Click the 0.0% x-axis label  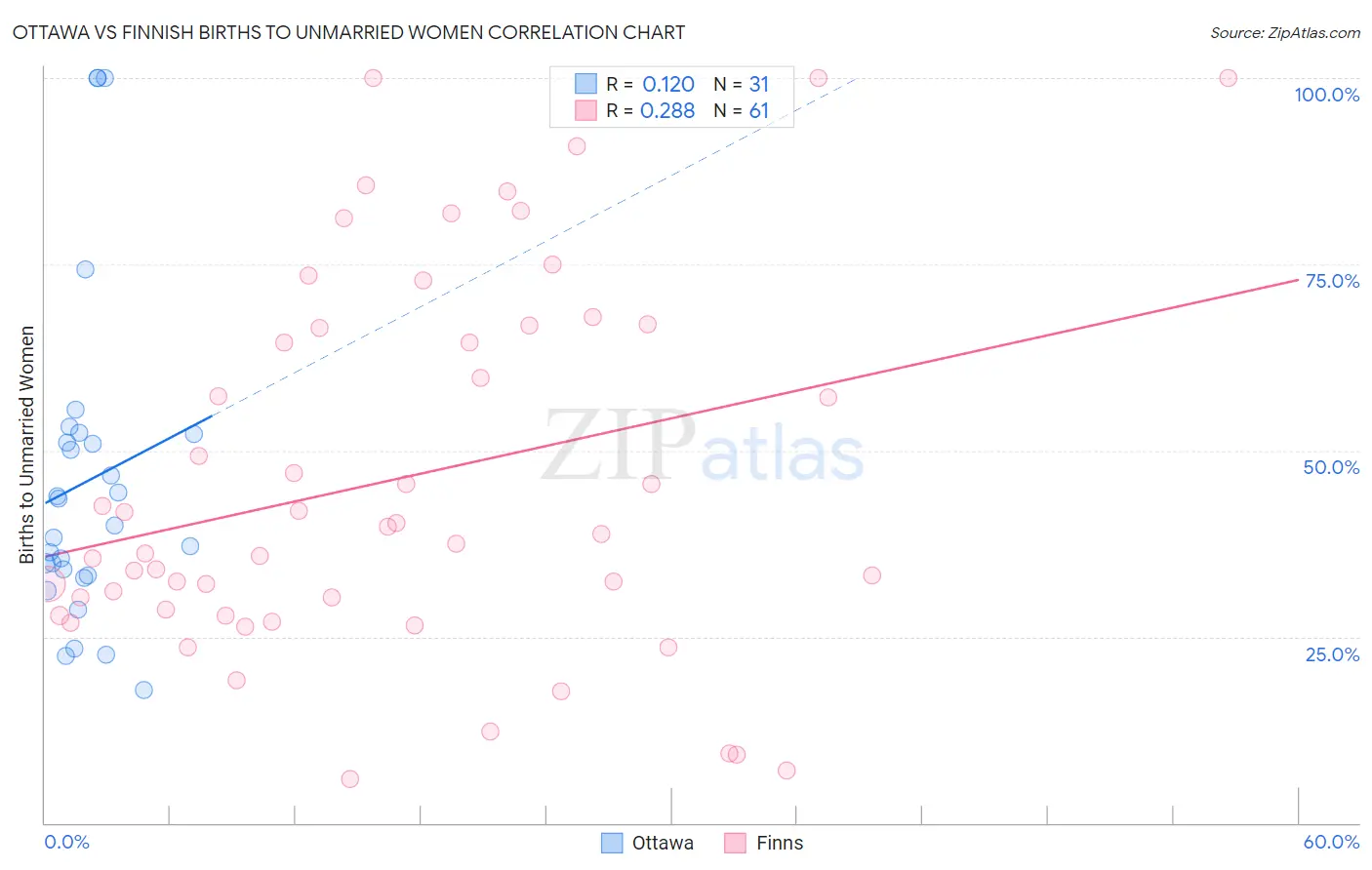66,842
